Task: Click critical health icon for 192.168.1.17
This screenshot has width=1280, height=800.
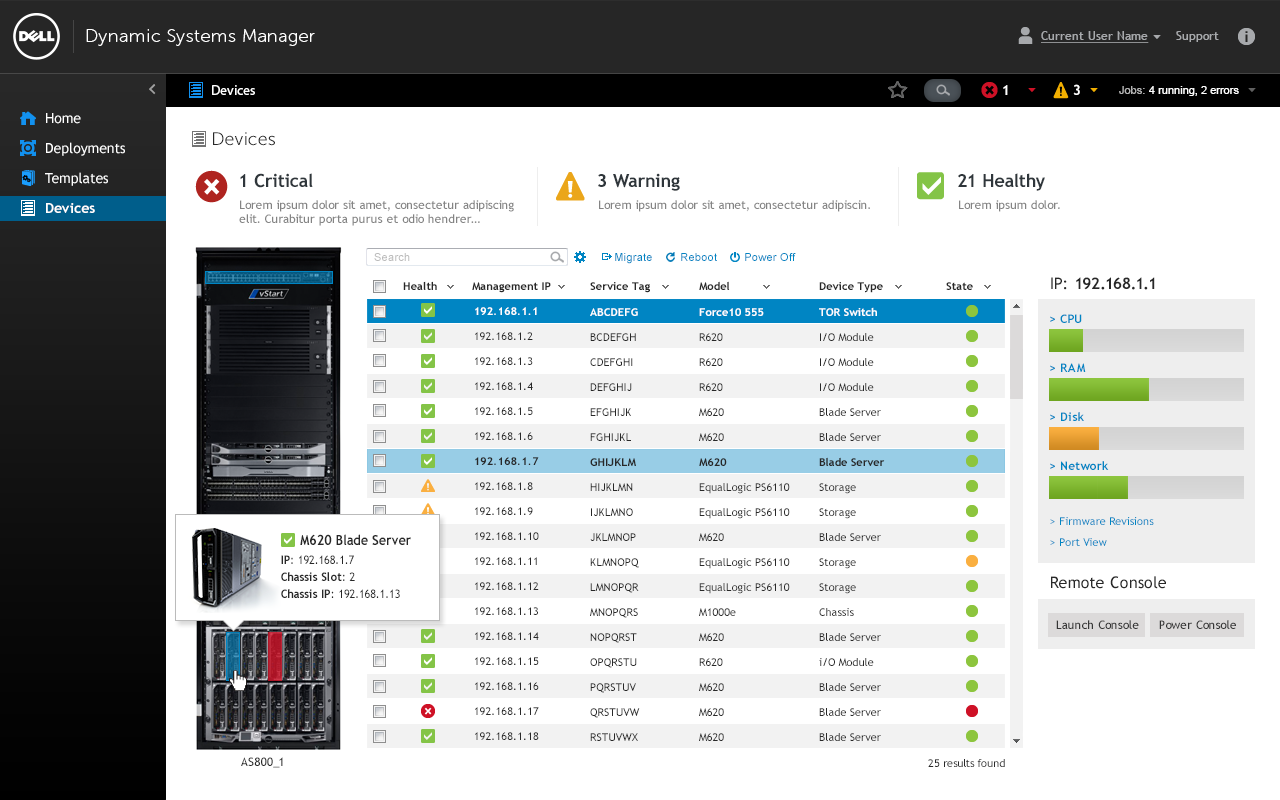Action: (x=428, y=711)
